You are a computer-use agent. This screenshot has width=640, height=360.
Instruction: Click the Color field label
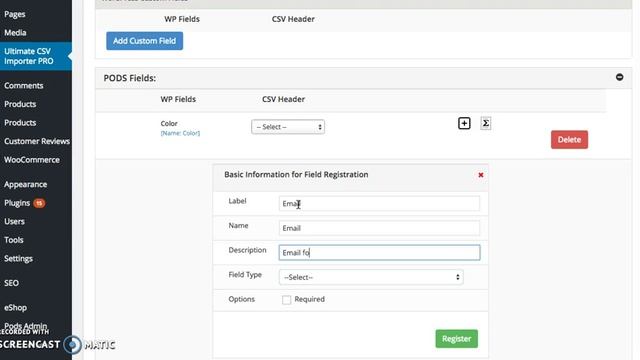(x=169, y=123)
